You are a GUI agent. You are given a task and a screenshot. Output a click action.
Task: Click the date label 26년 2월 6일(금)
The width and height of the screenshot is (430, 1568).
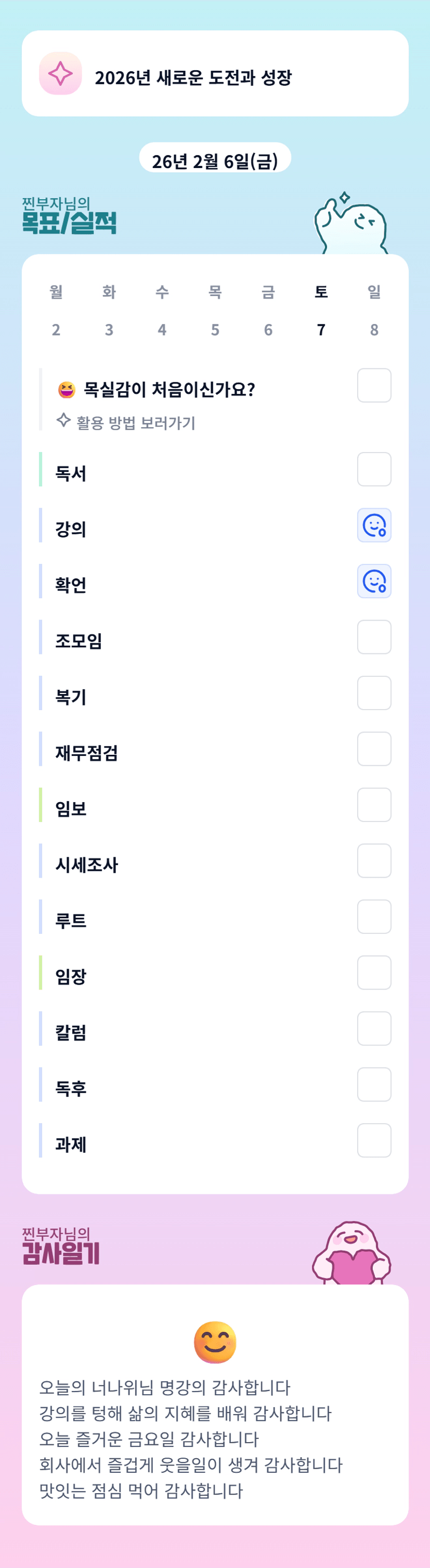215,161
